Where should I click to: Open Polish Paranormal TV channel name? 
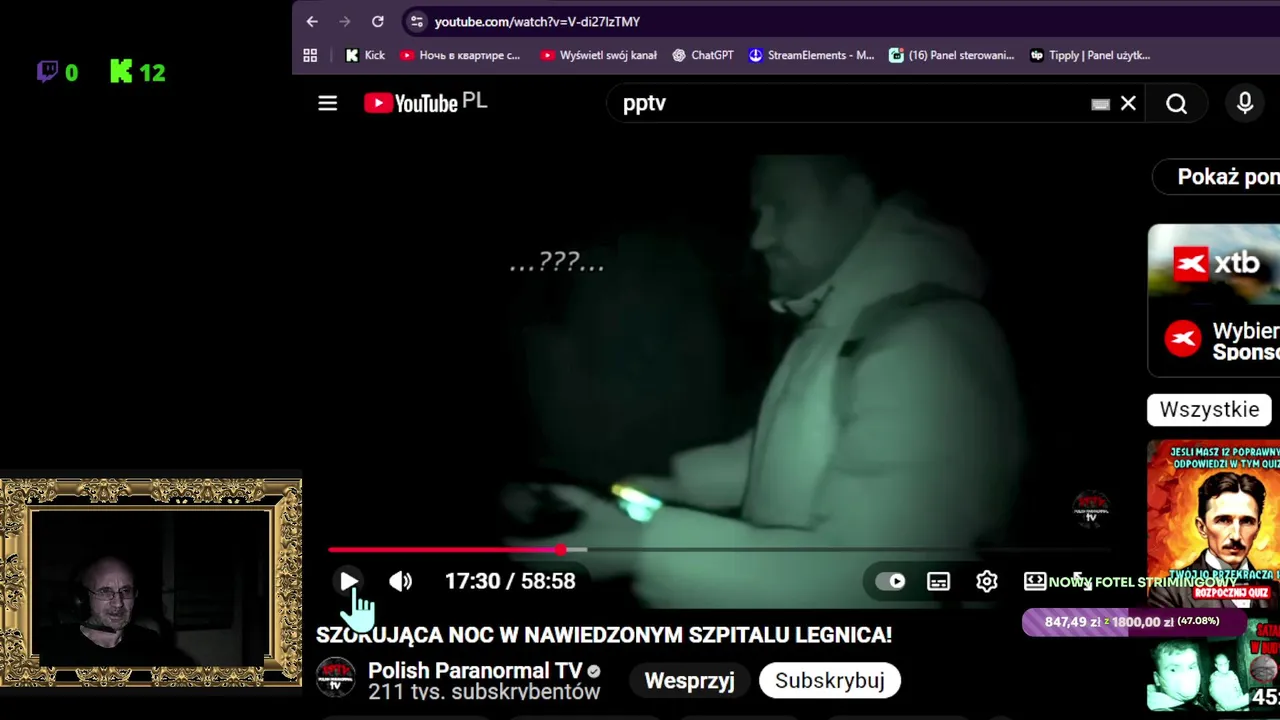point(475,671)
